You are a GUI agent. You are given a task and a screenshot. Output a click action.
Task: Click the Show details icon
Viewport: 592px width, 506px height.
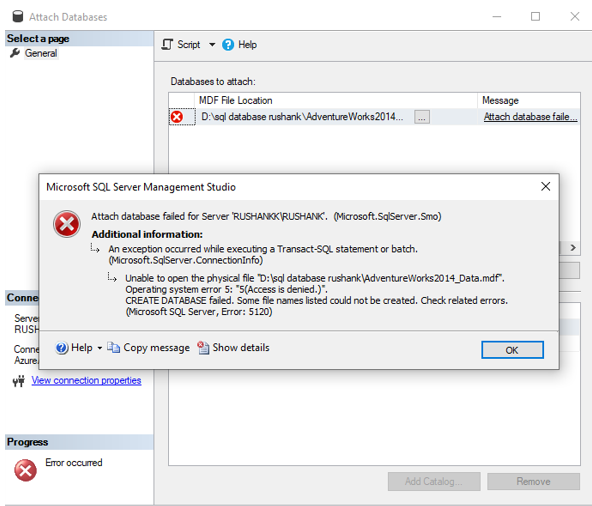[x=203, y=347]
